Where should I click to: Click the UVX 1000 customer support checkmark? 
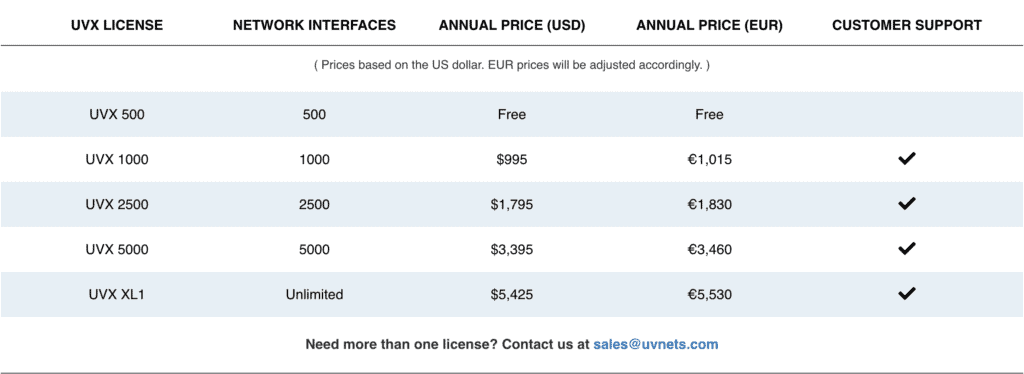[x=906, y=159]
